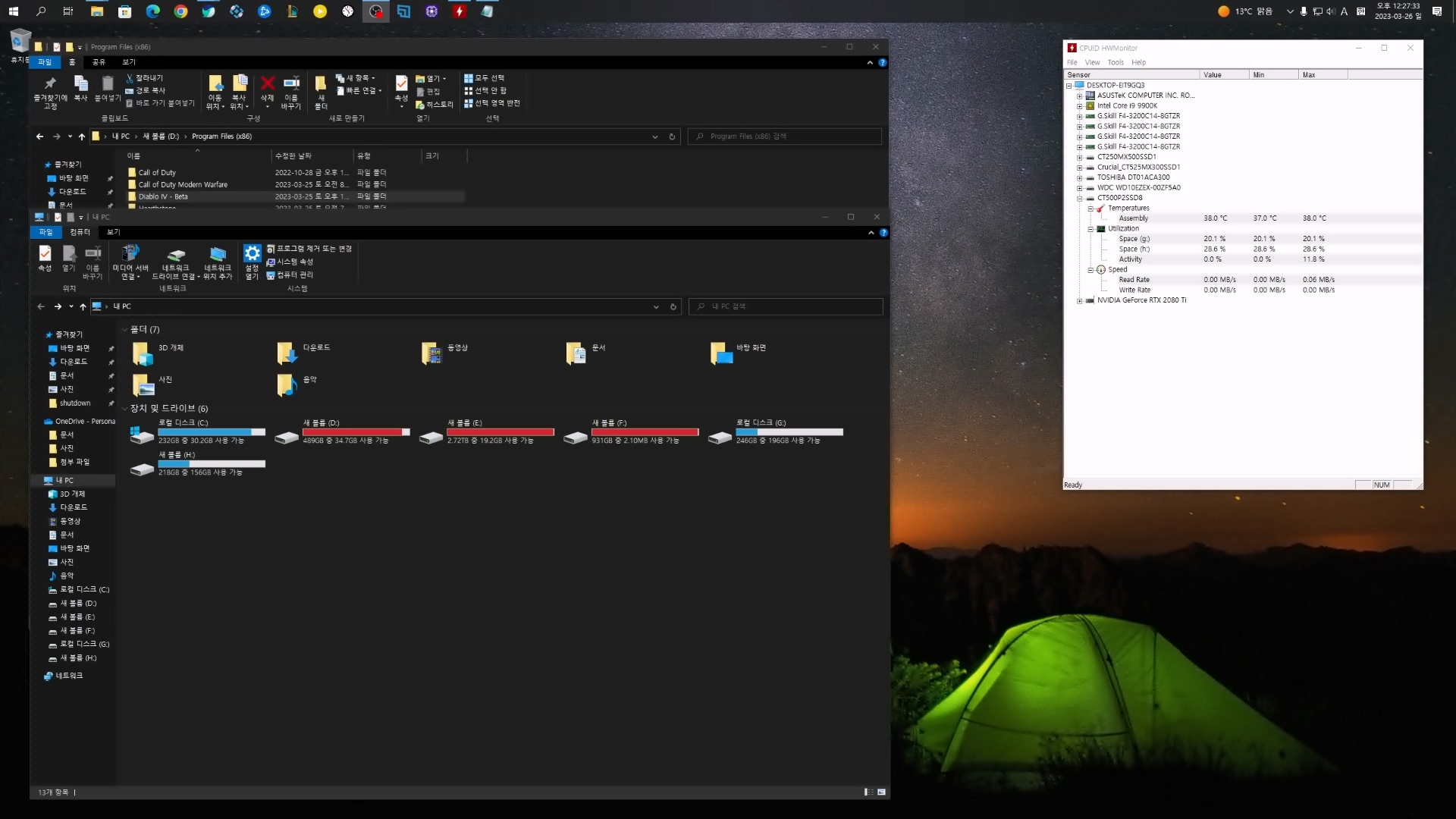The height and width of the screenshot is (819, 1456).
Task: Open New item (새 항목) dropdown
Action: coord(356,78)
